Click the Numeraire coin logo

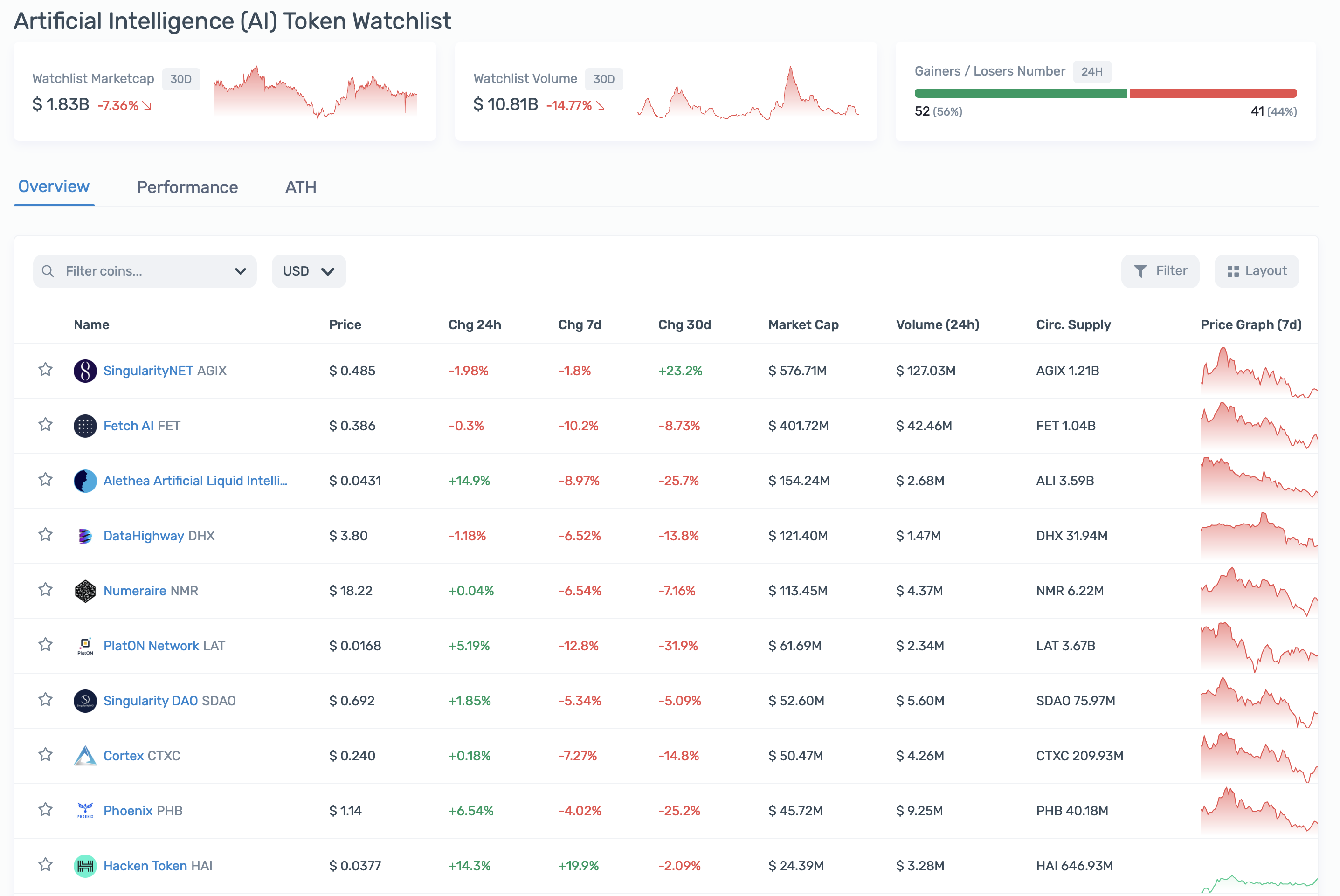tap(85, 591)
